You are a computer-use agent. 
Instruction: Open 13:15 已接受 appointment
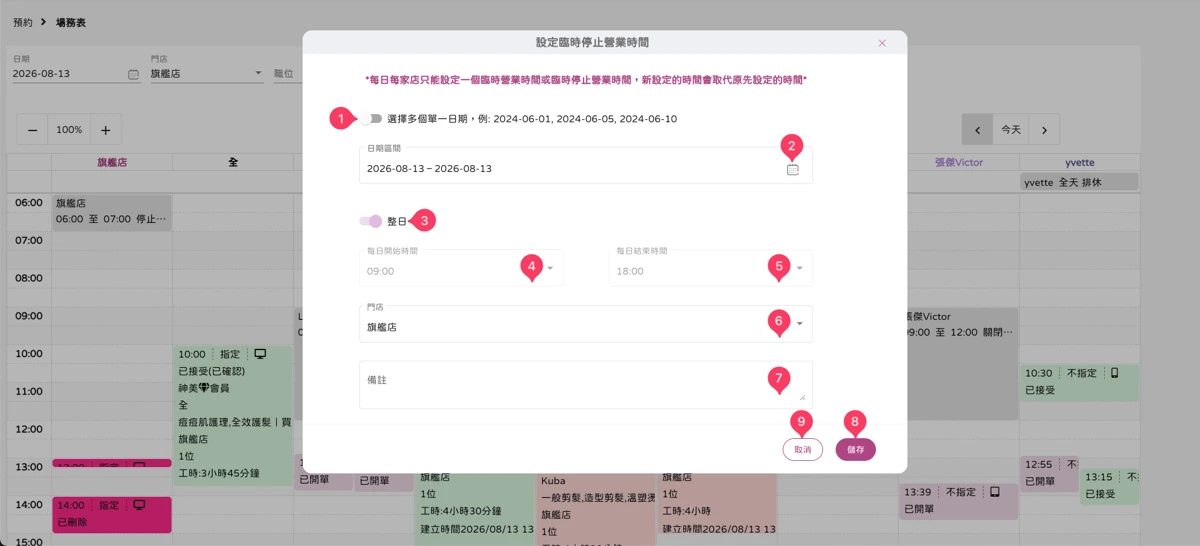coord(1109,487)
